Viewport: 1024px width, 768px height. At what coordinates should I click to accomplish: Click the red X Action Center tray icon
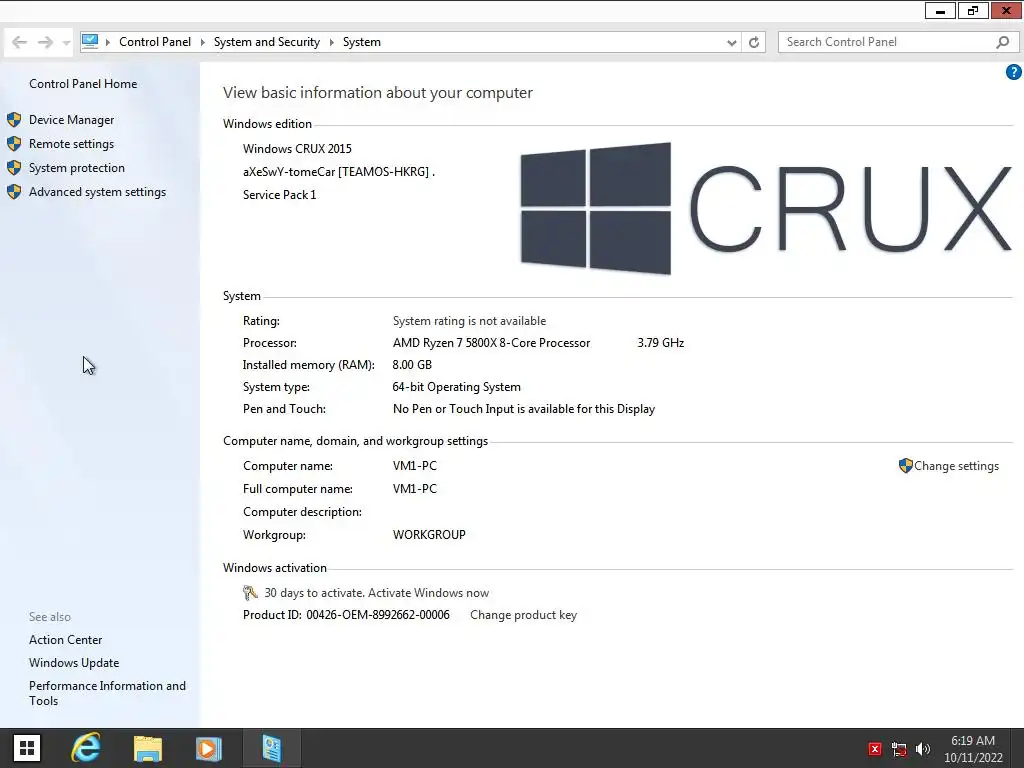tap(874, 749)
